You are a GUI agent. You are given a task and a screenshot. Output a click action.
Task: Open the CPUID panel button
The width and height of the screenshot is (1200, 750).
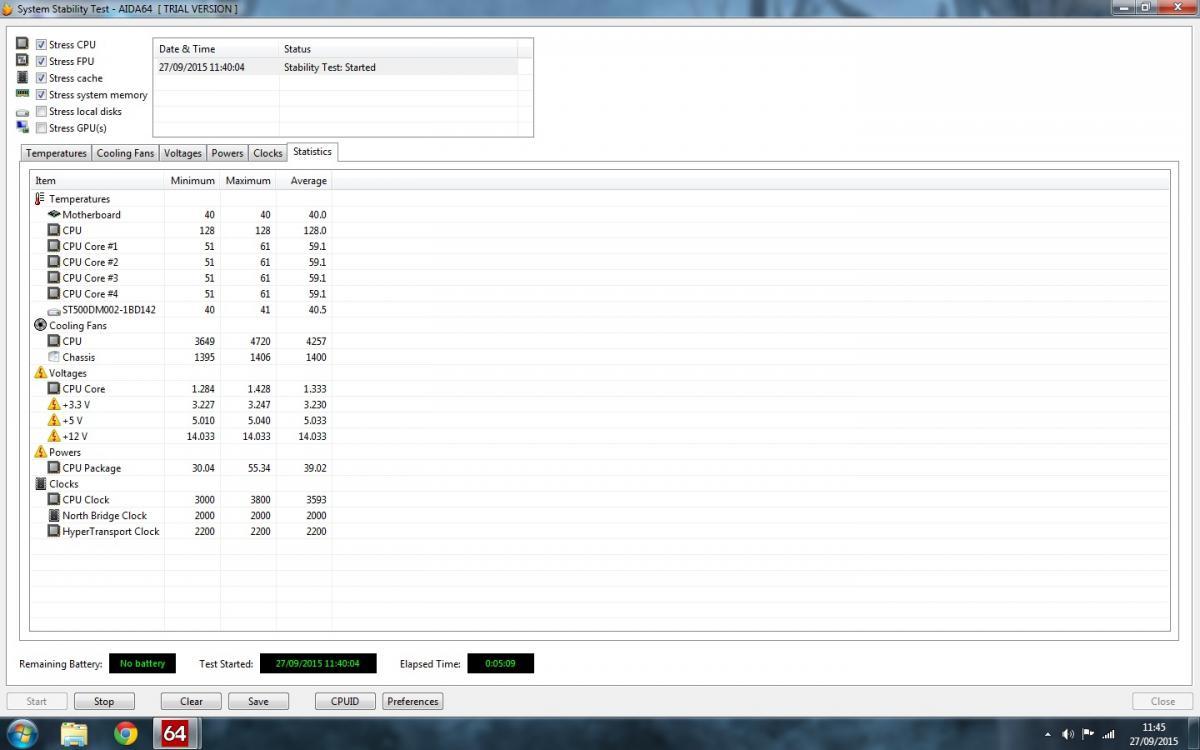pyautogui.click(x=345, y=701)
